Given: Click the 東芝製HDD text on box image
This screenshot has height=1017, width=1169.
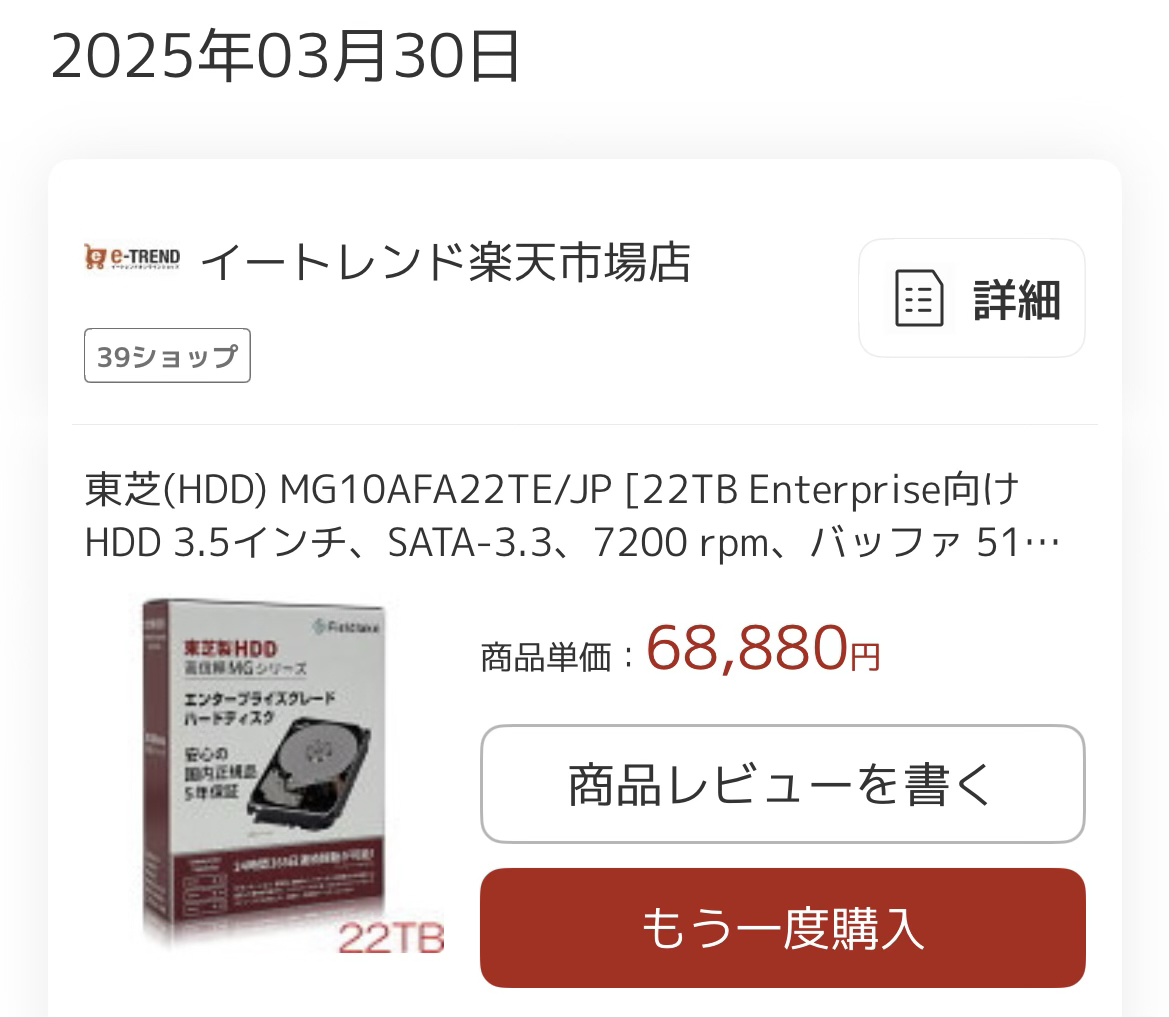Looking at the screenshot, I should click(230, 649).
